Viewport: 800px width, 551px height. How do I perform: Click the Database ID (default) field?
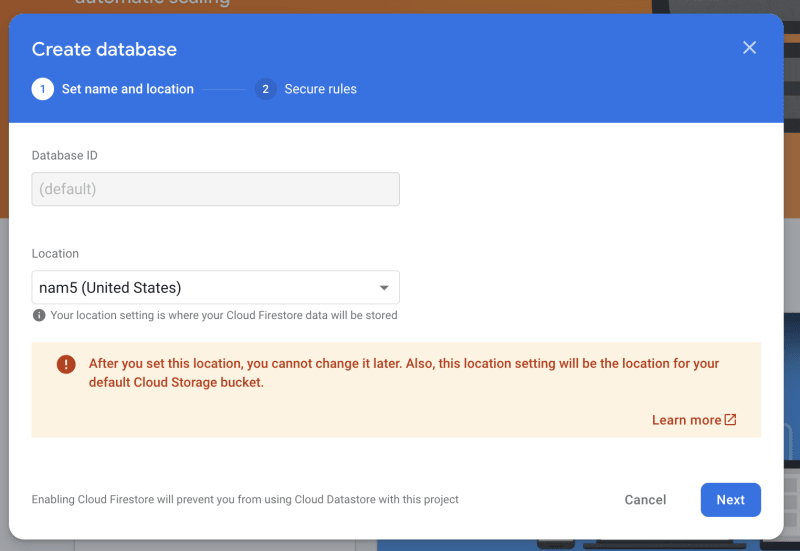(x=215, y=189)
